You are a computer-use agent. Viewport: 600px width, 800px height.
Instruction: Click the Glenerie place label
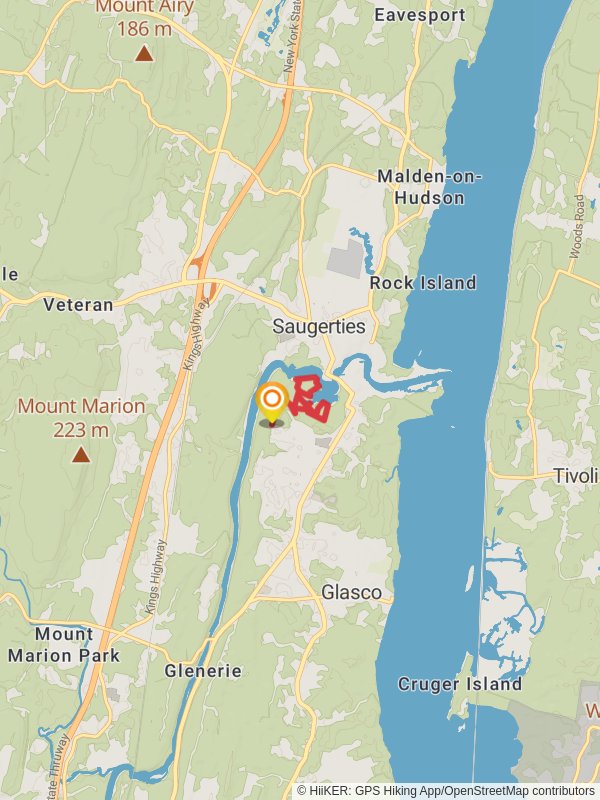(203, 671)
